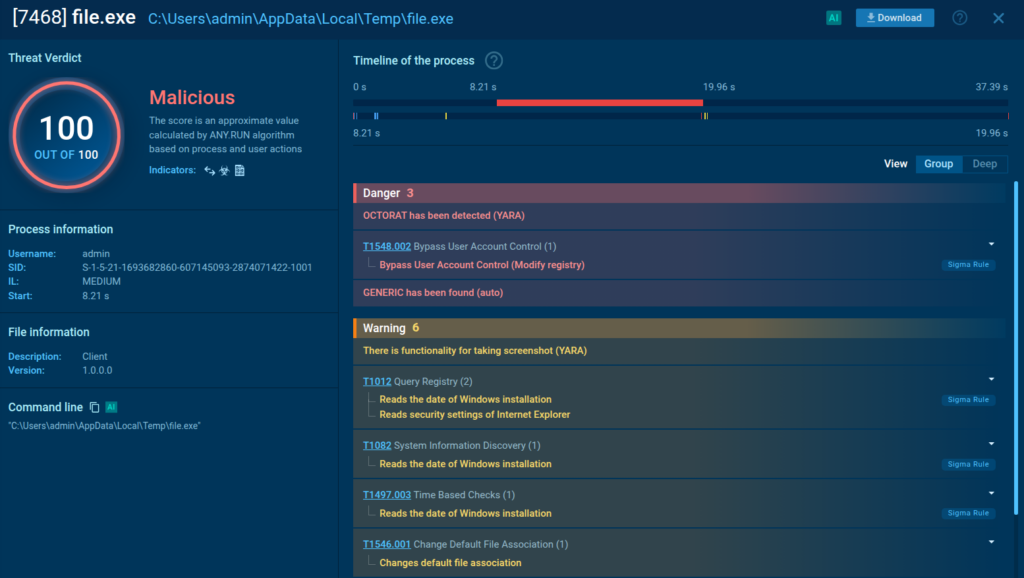Click the network arrows indicator icon
1024x578 pixels.
(x=210, y=170)
